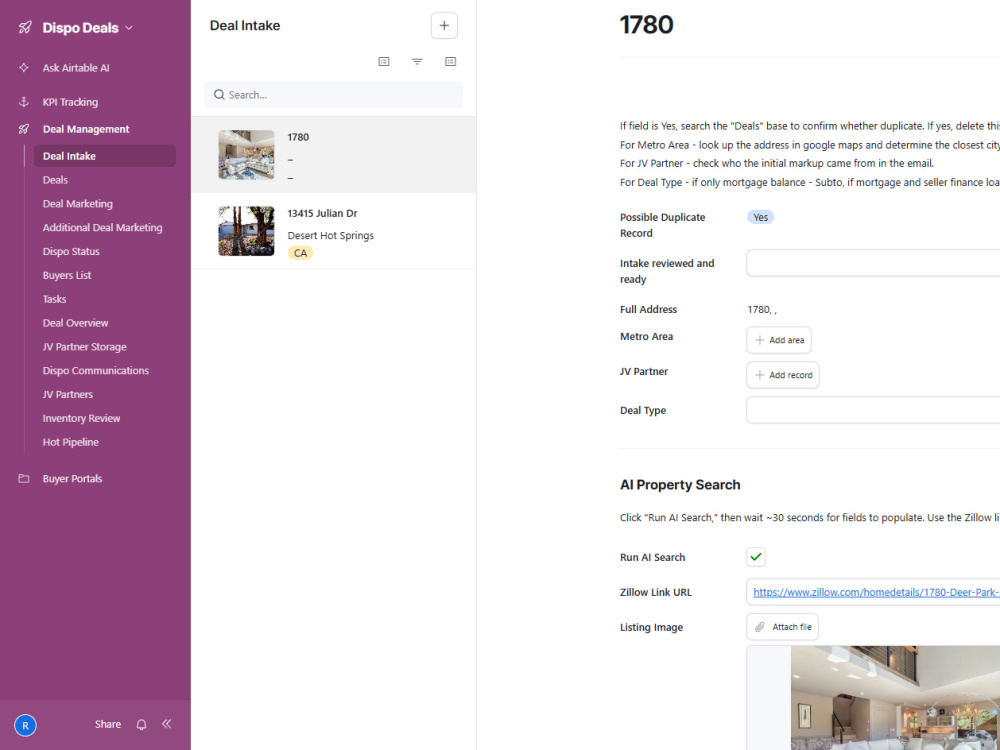Viewport: 1000px width, 750px height.
Task: Collapse the Deal Management section
Action: click(86, 129)
